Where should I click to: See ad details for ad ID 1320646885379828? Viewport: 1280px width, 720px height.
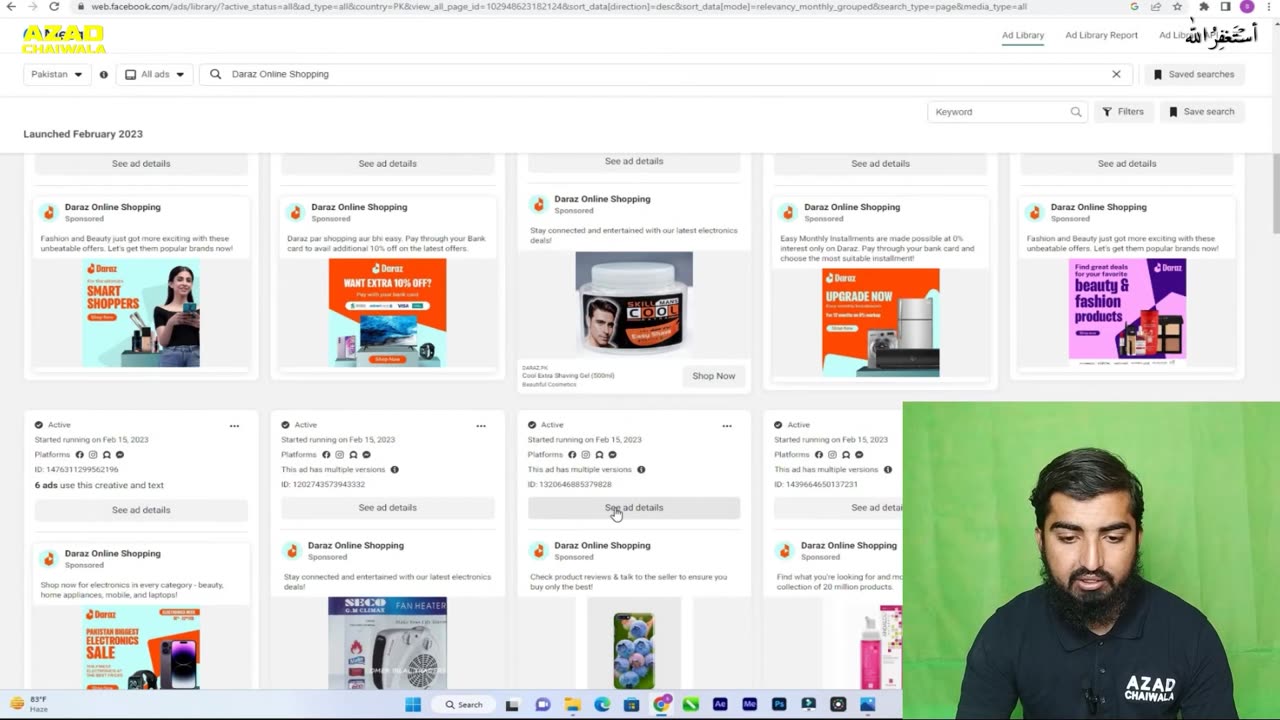[634, 508]
